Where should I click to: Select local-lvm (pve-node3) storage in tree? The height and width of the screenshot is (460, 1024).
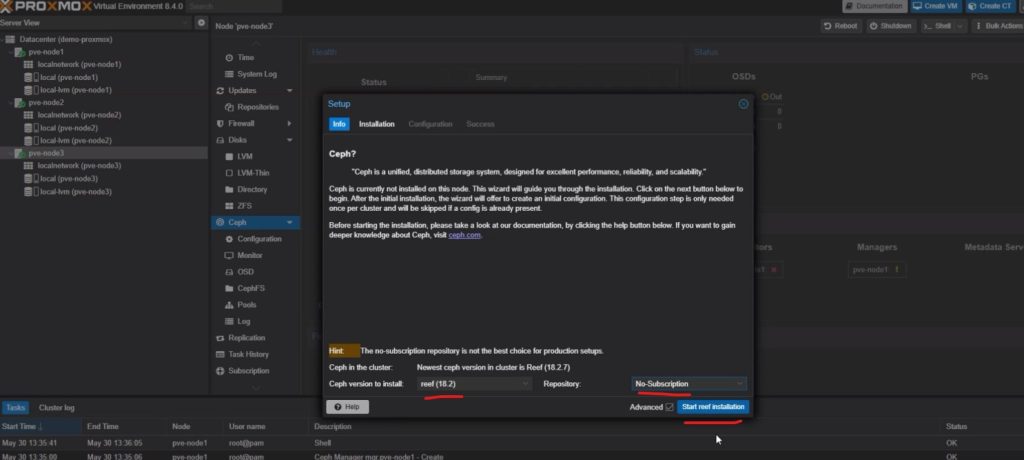click(73, 191)
